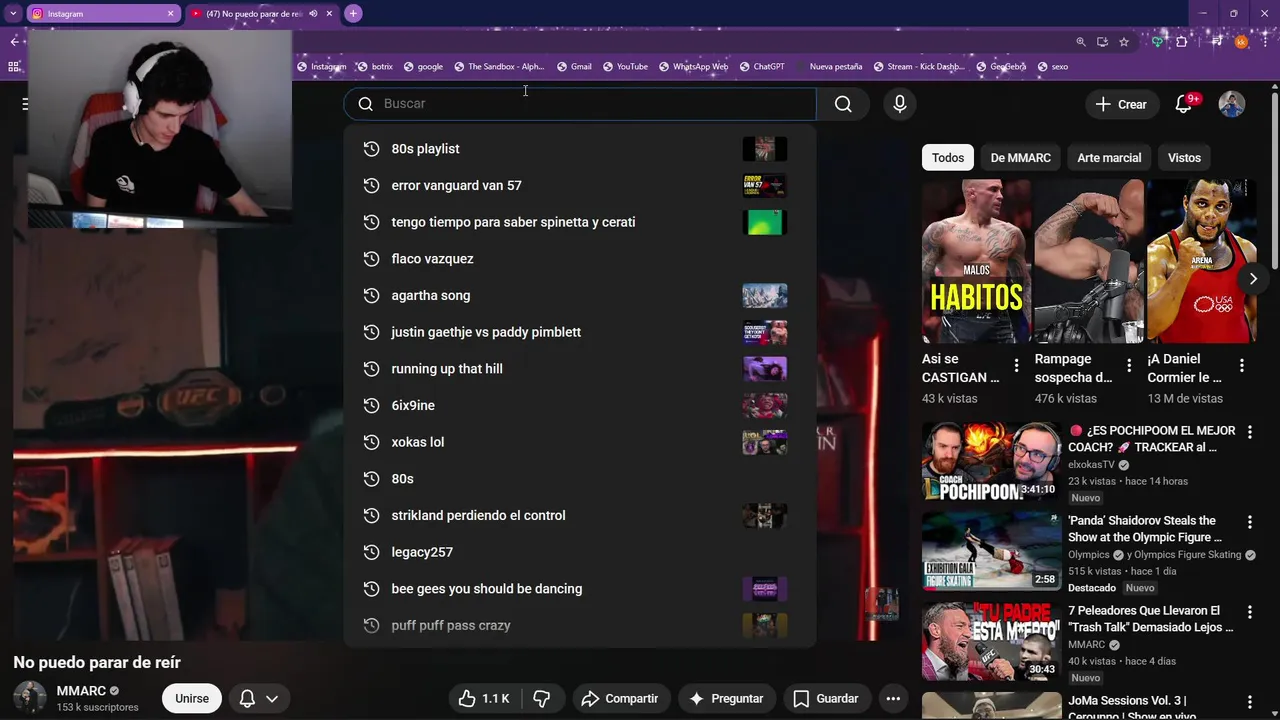Start voice search with the microphone icon

pyautogui.click(x=900, y=104)
